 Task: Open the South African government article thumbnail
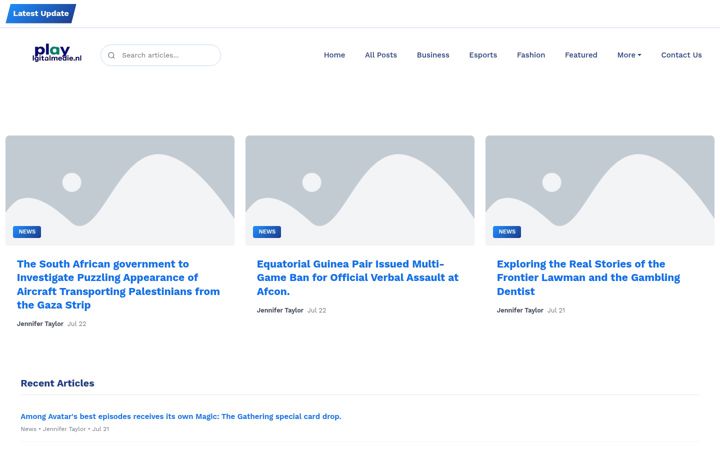(120, 190)
